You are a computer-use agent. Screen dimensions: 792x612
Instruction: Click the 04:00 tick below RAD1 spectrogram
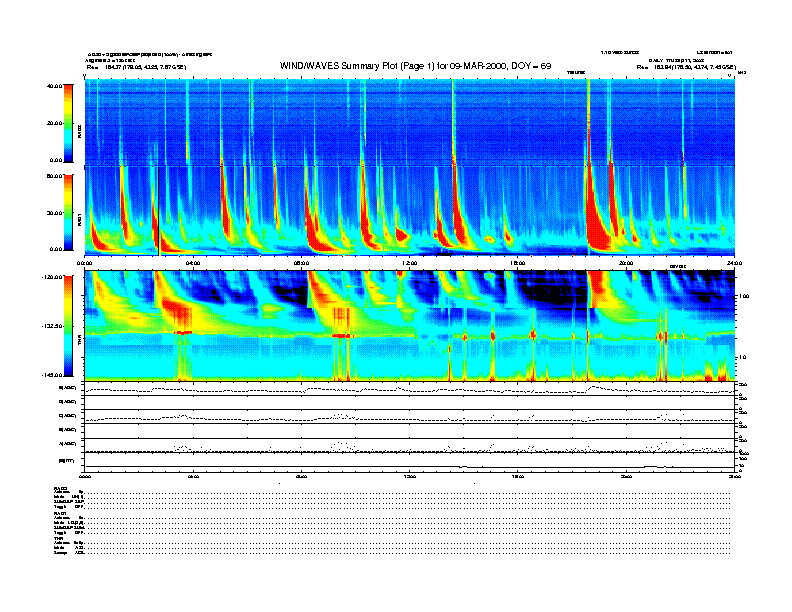tap(193, 263)
